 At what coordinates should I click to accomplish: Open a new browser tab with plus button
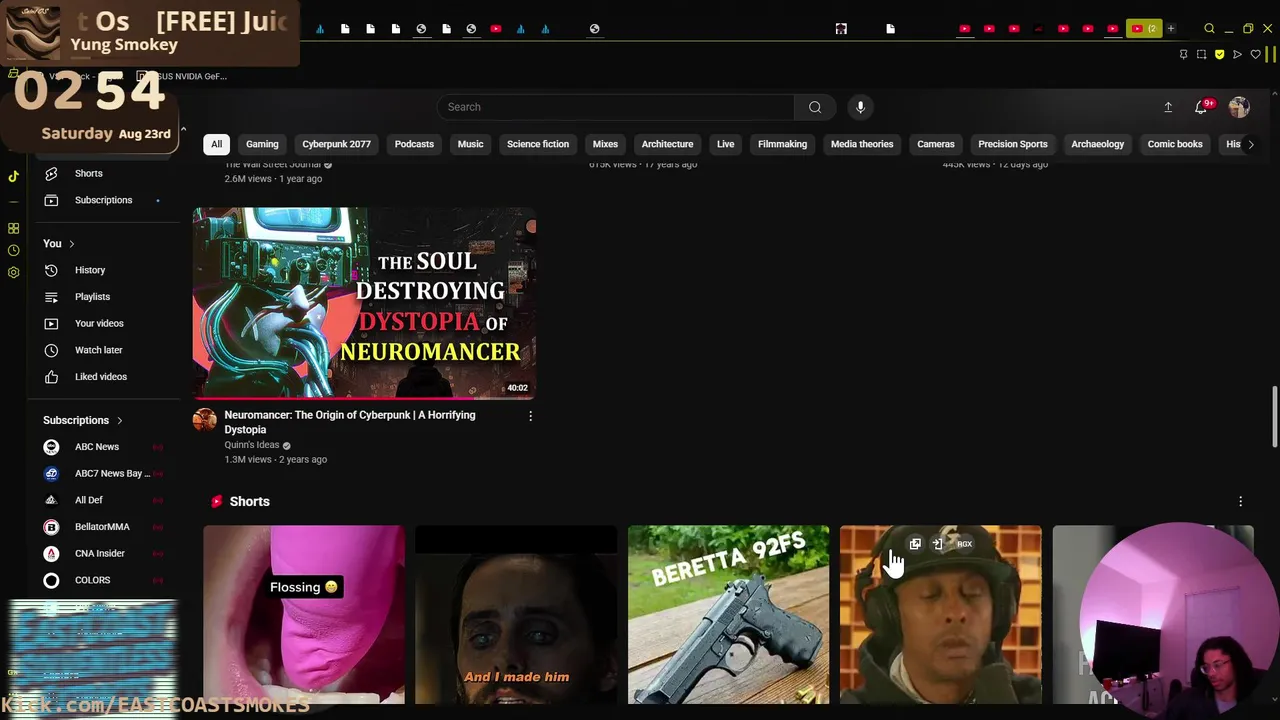pyautogui.click(x=1171, y=28)
